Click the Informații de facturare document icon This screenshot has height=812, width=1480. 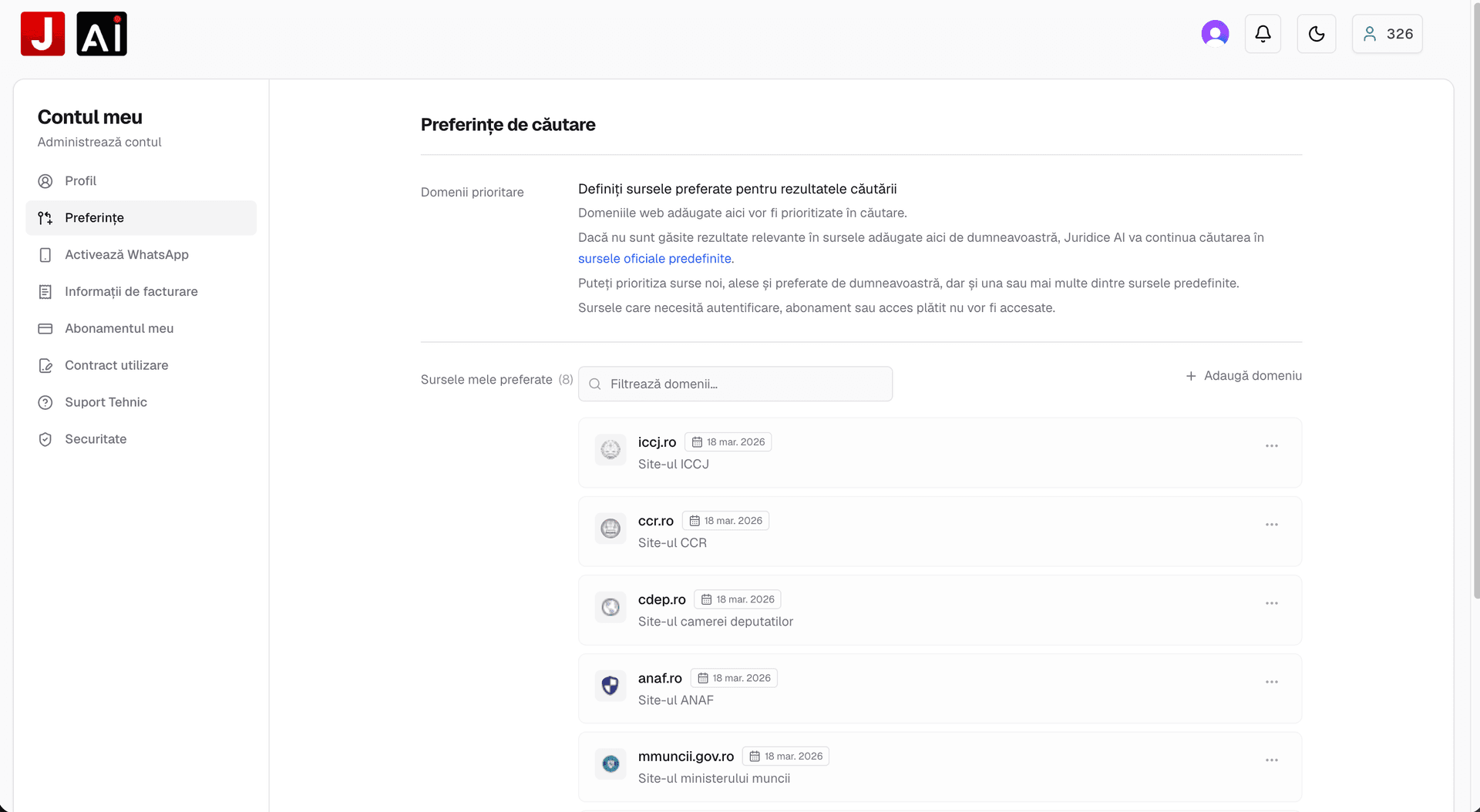[45, 291]
